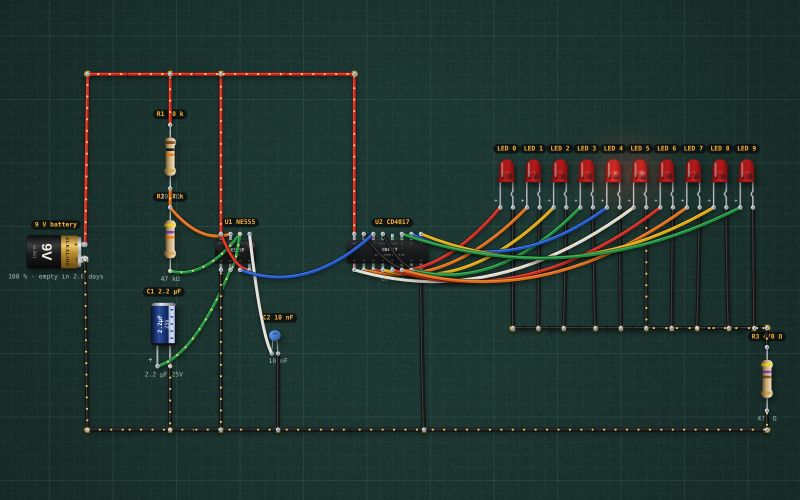Click the battery "empty in" status text
This screenshot has height=500, width=800.
[x=56, y=277]
